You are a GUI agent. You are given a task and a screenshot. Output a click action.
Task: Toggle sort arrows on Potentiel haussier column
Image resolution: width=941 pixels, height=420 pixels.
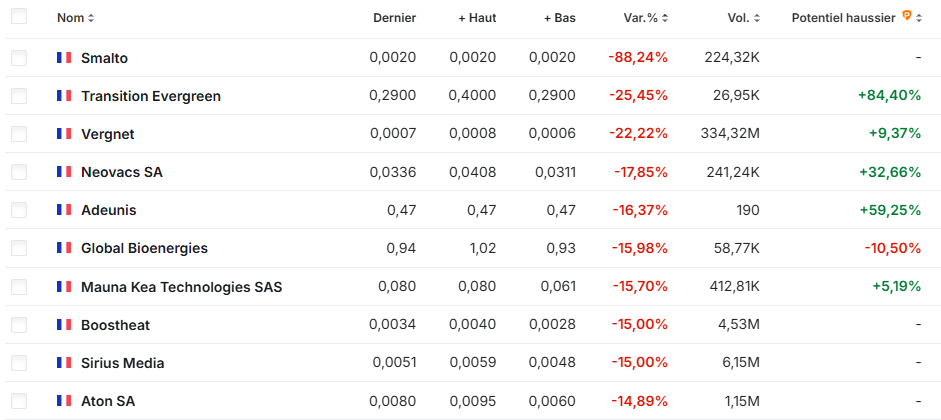[x=921, y=18]
